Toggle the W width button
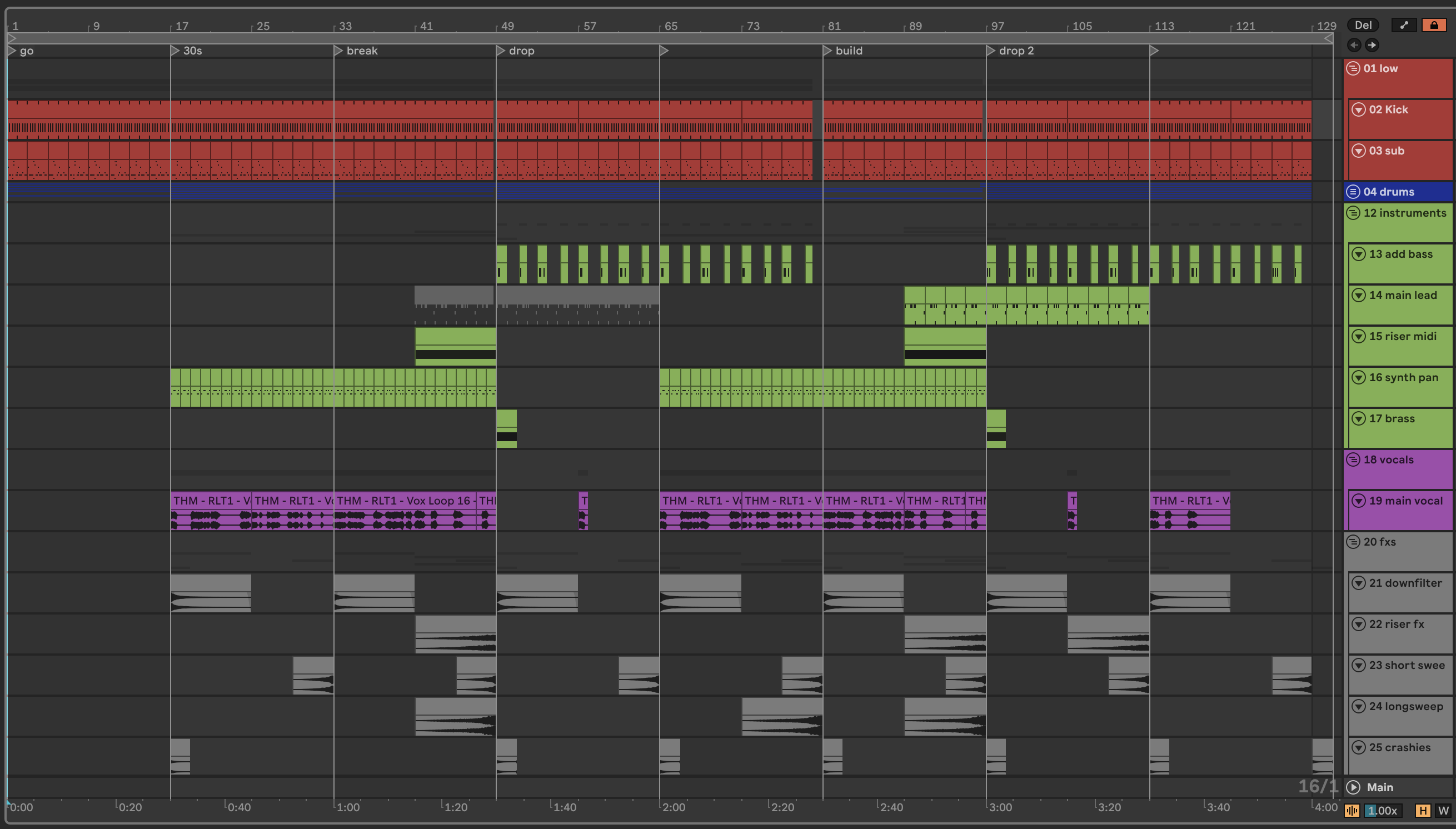The height and width of the screenshot is (829, 1456). [1443, 810]
